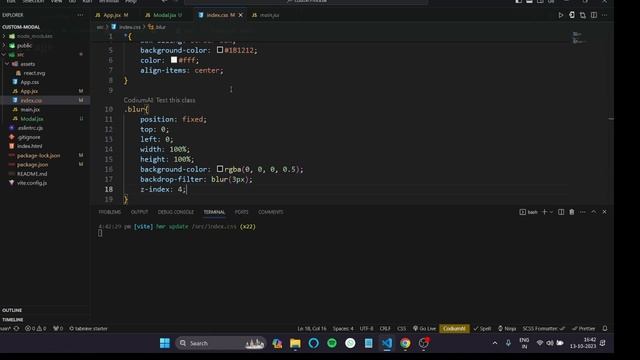Start Go Live server from status bar
Image resolution: width=640 pixels, height=360 pixels.
pyautogui.click(x=424, y=329)
